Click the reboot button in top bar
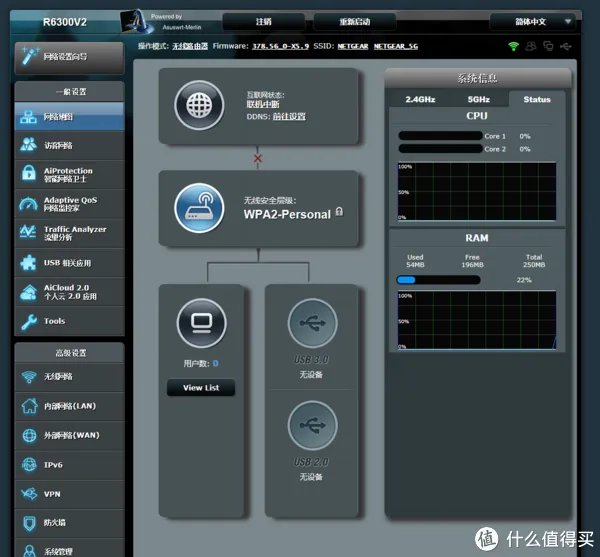Screen dimensions: 600x557 [355, 21]
